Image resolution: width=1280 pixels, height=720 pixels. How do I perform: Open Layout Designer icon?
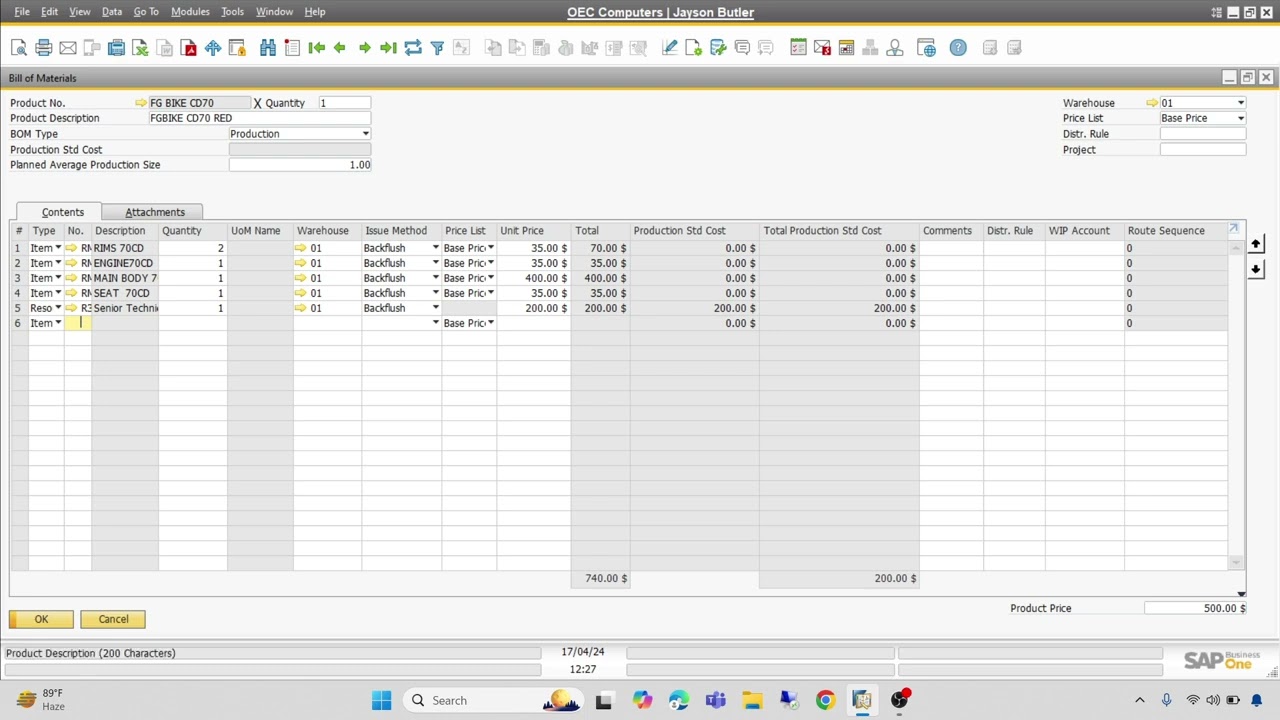693,48
